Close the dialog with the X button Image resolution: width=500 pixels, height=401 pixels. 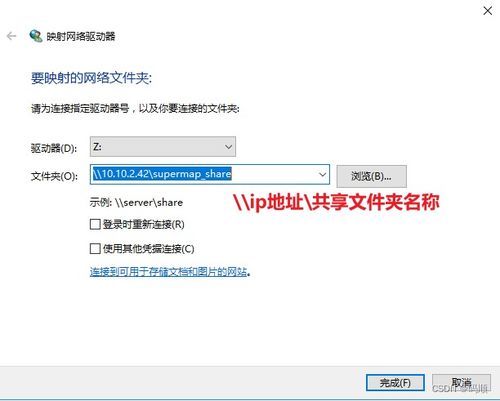(x=487, y=11)
